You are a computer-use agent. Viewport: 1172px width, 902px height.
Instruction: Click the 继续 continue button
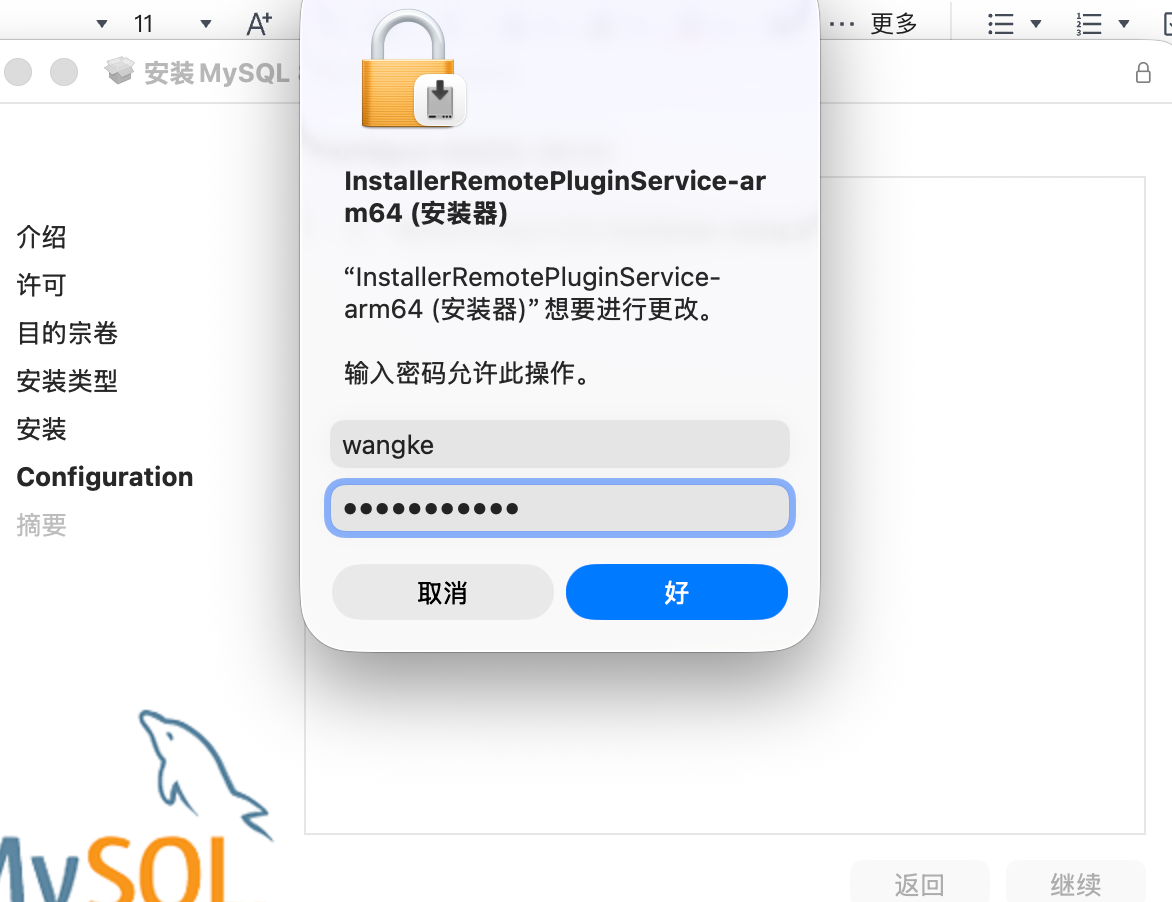click(1076, 884)
